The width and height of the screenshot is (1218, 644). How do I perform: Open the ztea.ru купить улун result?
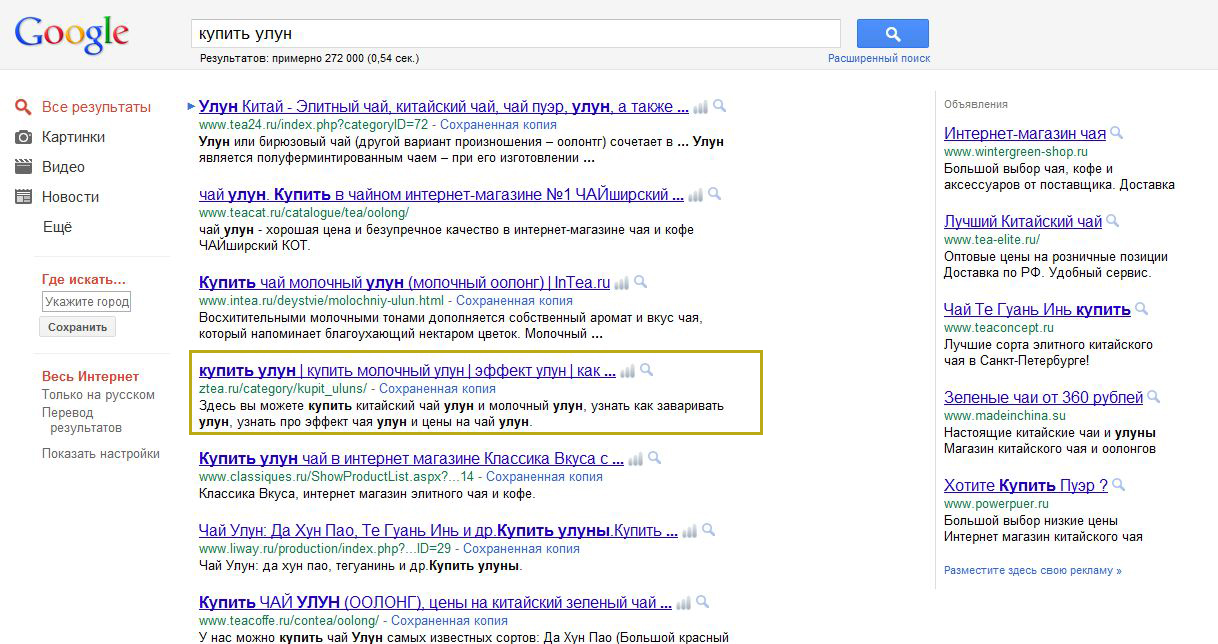[x=407, y=371]
